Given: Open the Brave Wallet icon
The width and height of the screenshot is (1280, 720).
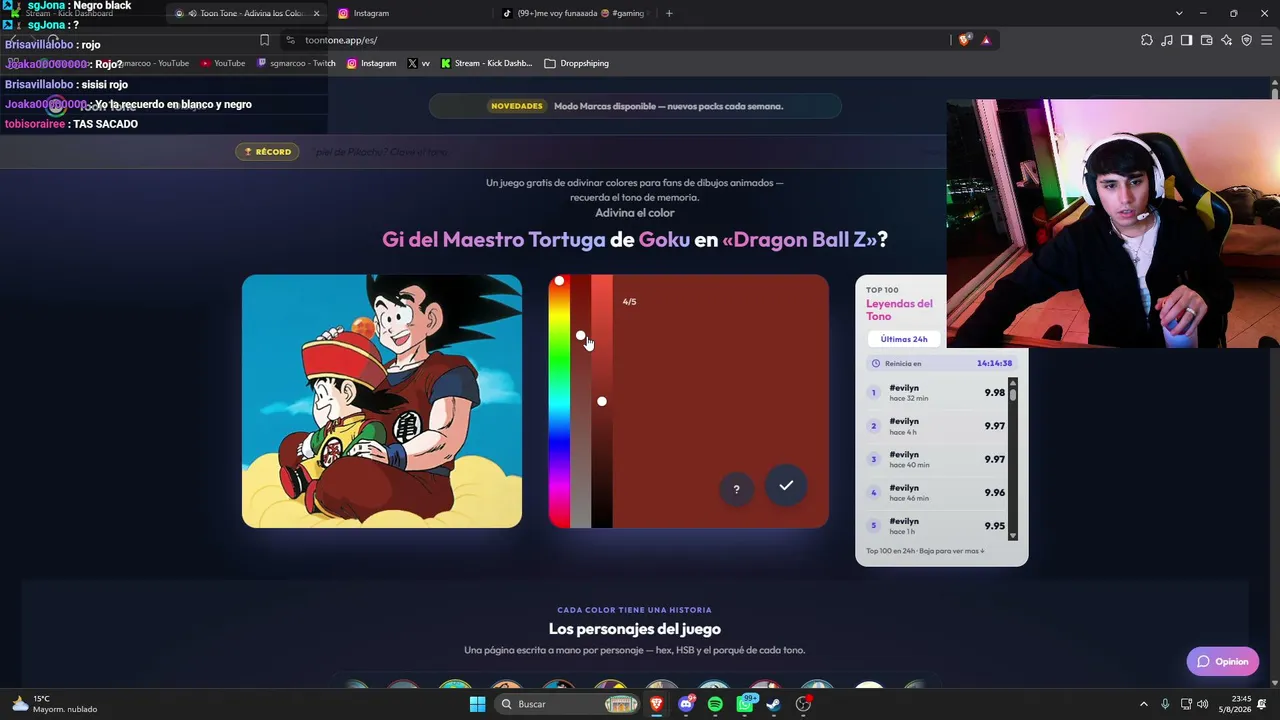Looking at the screenshot, I should [1206, 40].
